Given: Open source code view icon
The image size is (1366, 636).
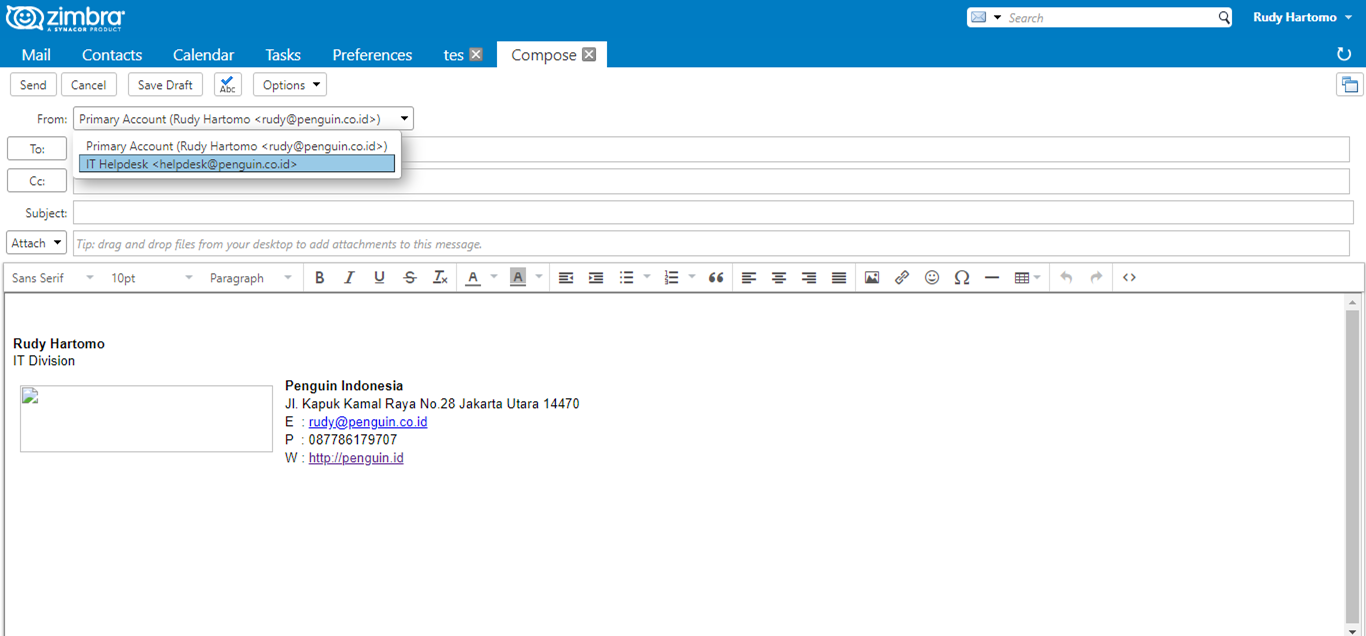Looking at the screenshot, I should [x=1129, y=278].
